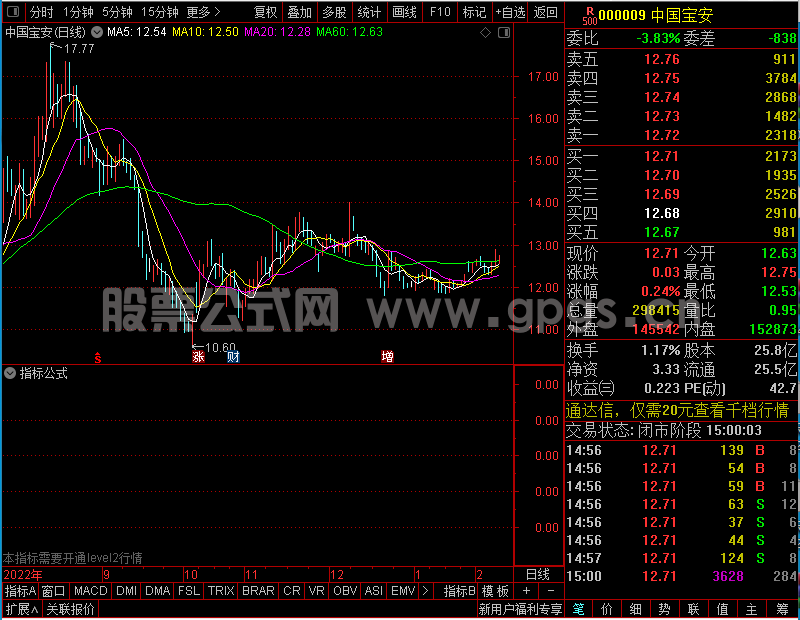Open the 新用户福利专享 link

[x=520, y=609]
